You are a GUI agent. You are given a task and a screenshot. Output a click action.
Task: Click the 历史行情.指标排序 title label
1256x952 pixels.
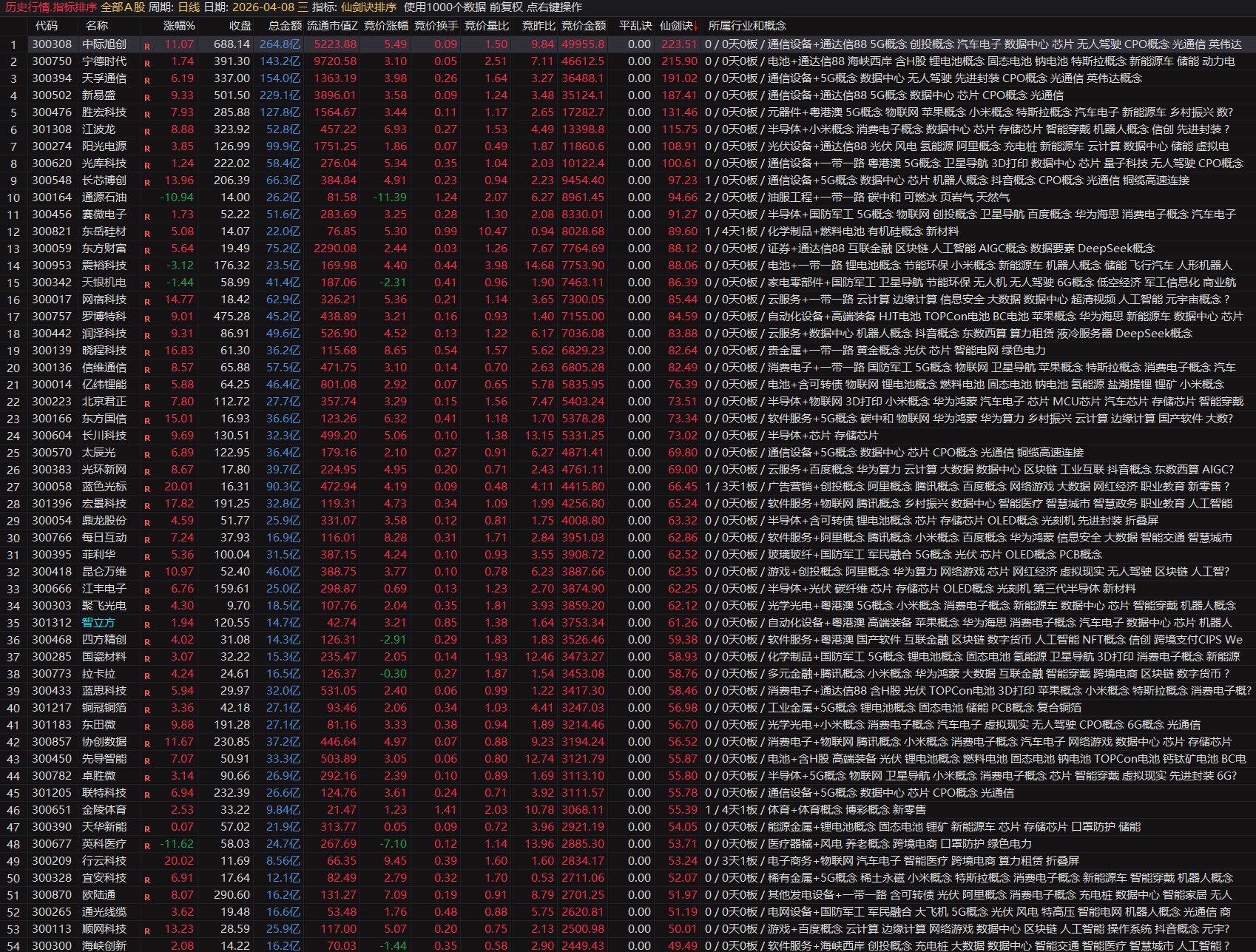(51, 7)
